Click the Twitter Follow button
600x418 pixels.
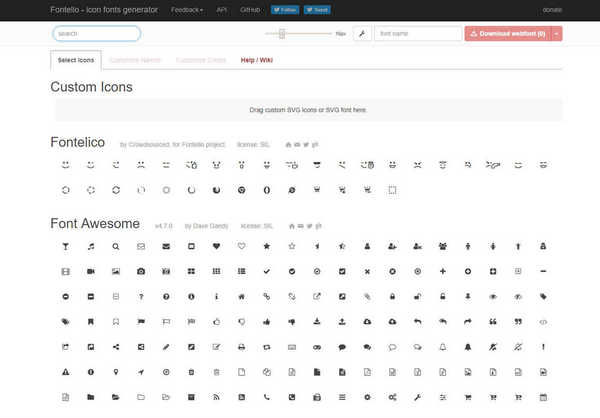tap(285, 9)
